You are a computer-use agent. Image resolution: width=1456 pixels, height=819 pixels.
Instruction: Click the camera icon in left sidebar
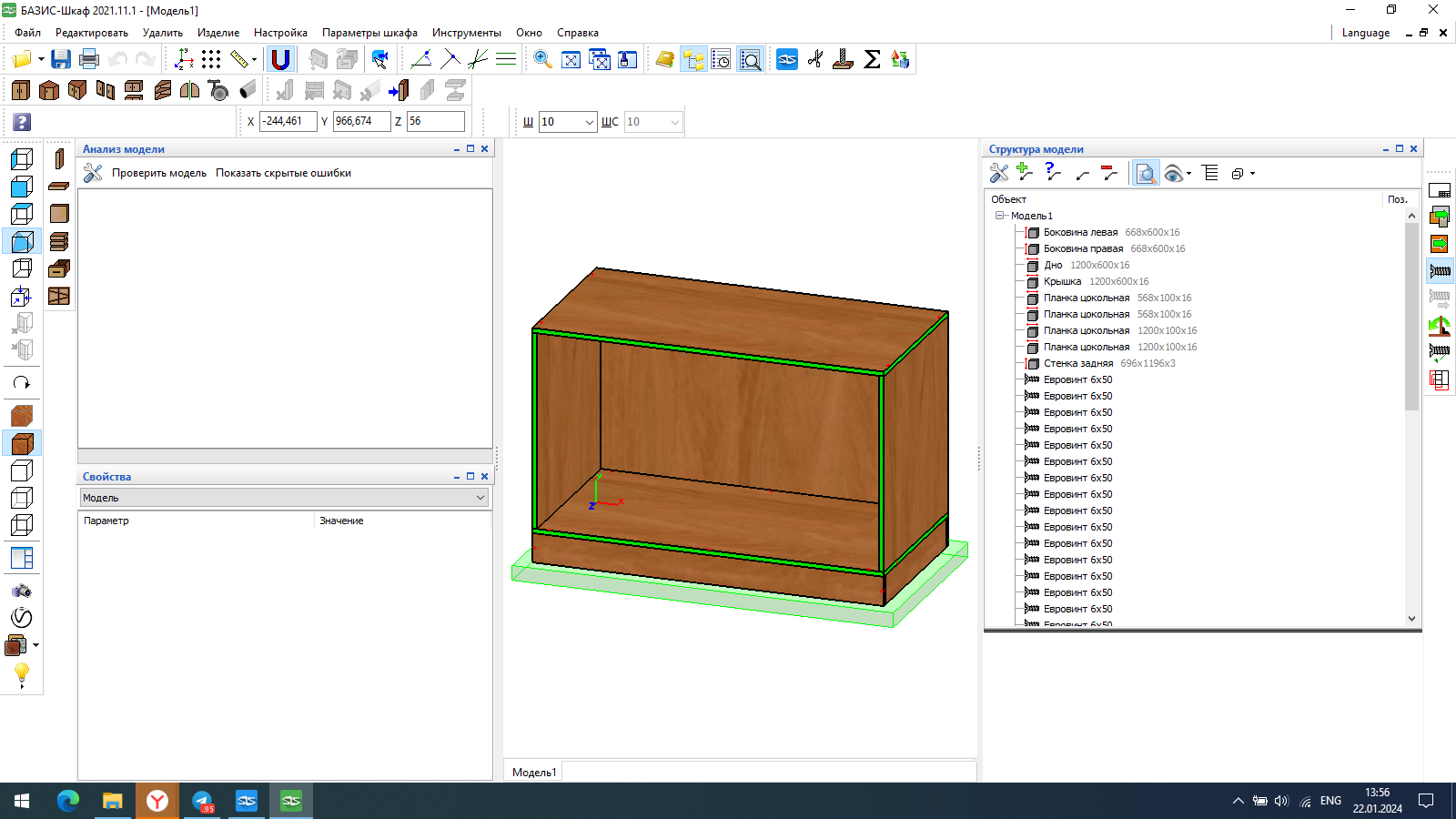pyautogui.click(x=22, y=591)
